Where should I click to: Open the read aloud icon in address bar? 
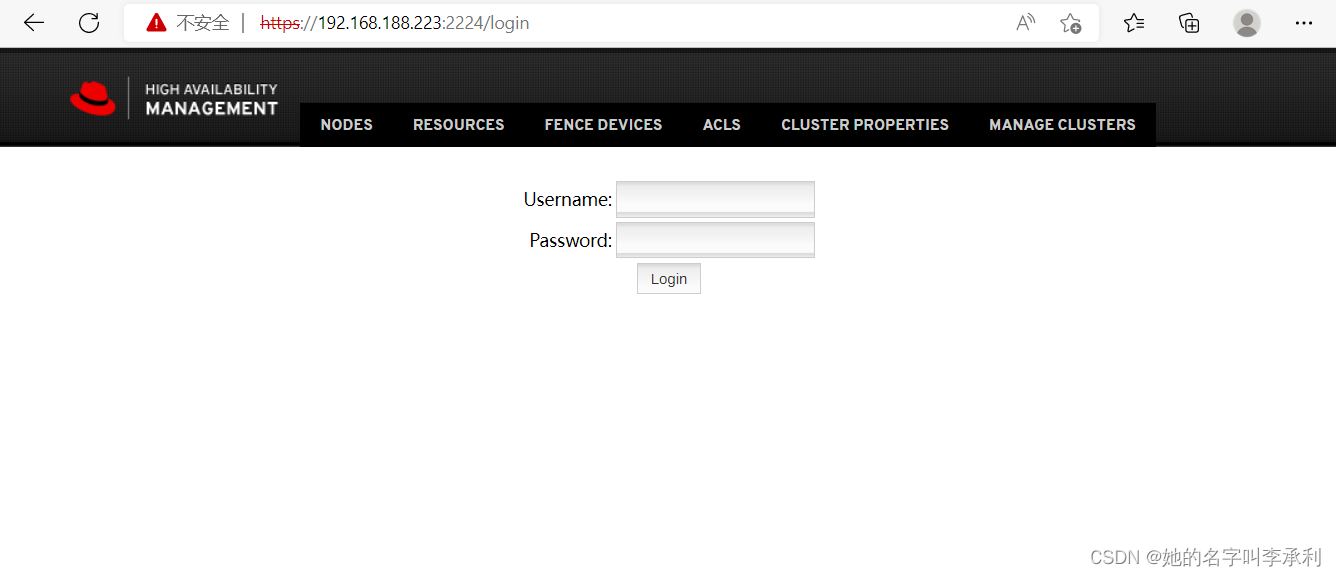click(1025, 23)
